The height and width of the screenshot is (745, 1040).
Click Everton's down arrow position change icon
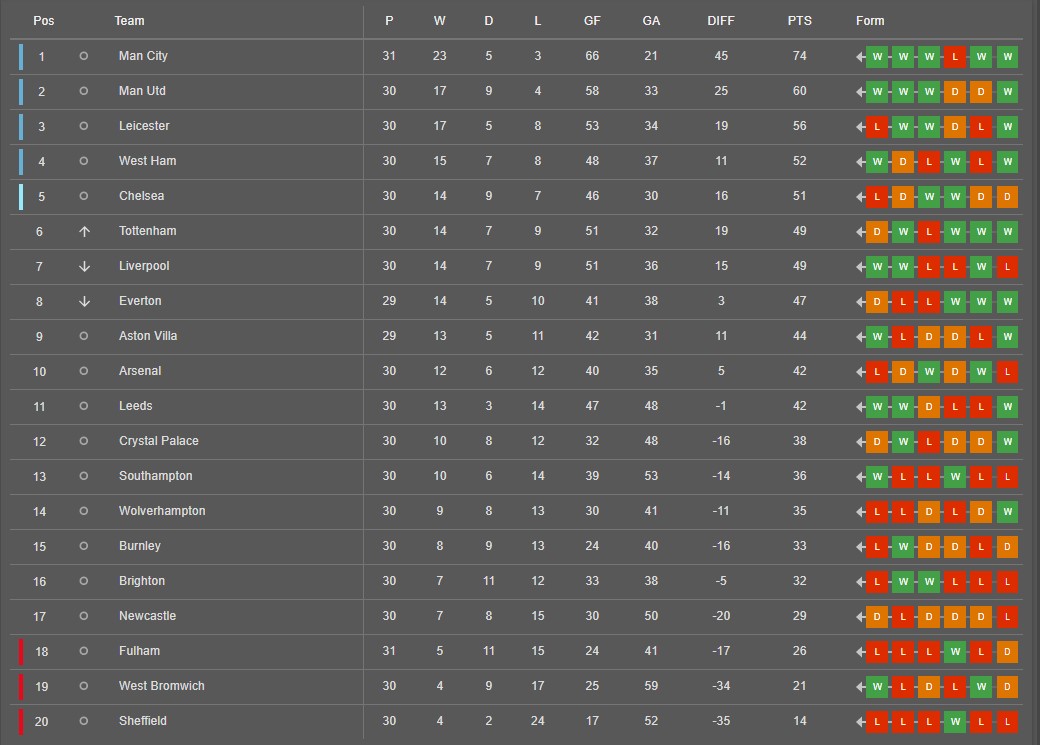coord(84,301)
